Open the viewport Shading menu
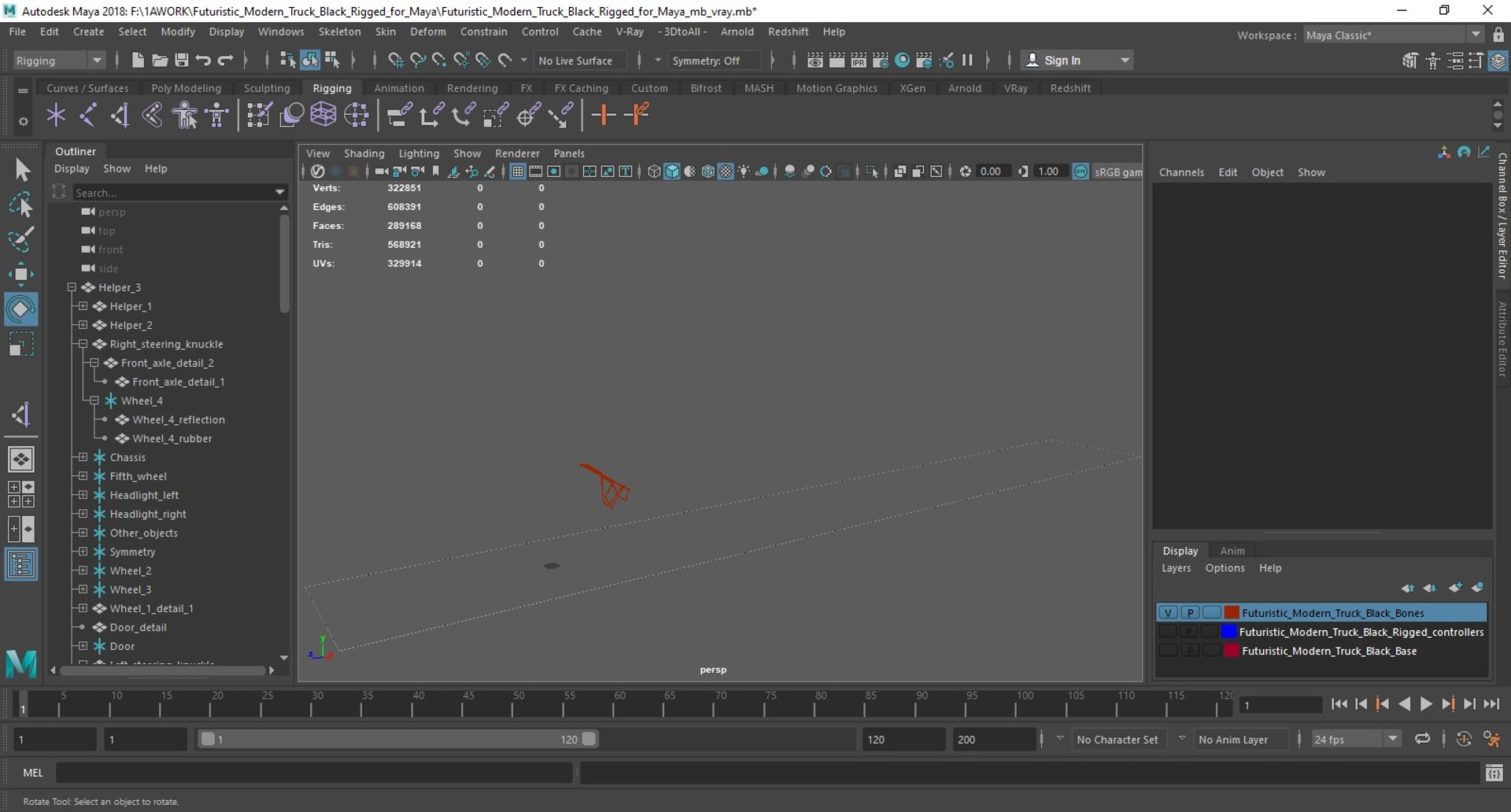This screenshot has width=1511, height=812. (364, 153)
